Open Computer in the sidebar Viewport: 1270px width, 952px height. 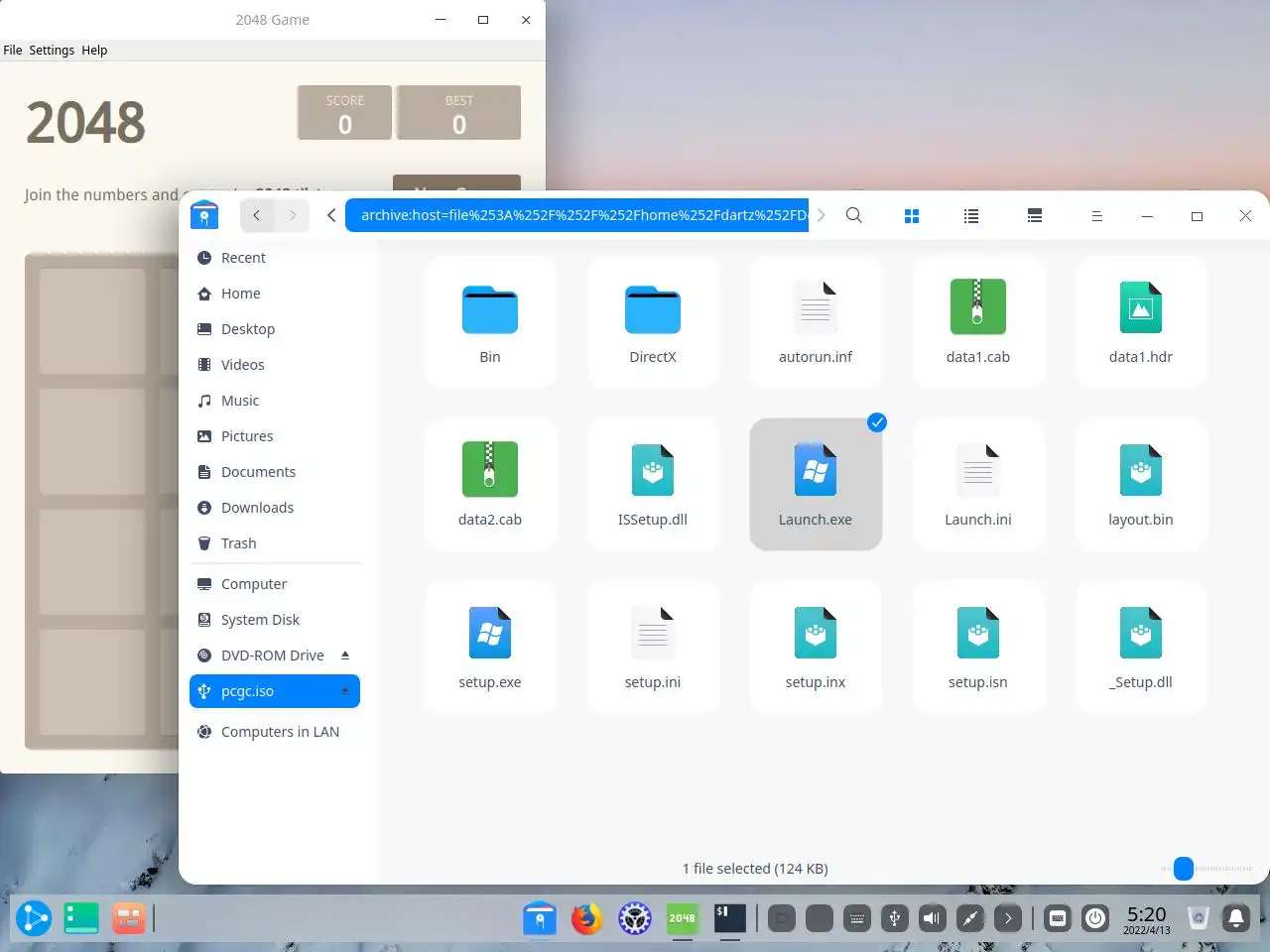coord(274,584)
